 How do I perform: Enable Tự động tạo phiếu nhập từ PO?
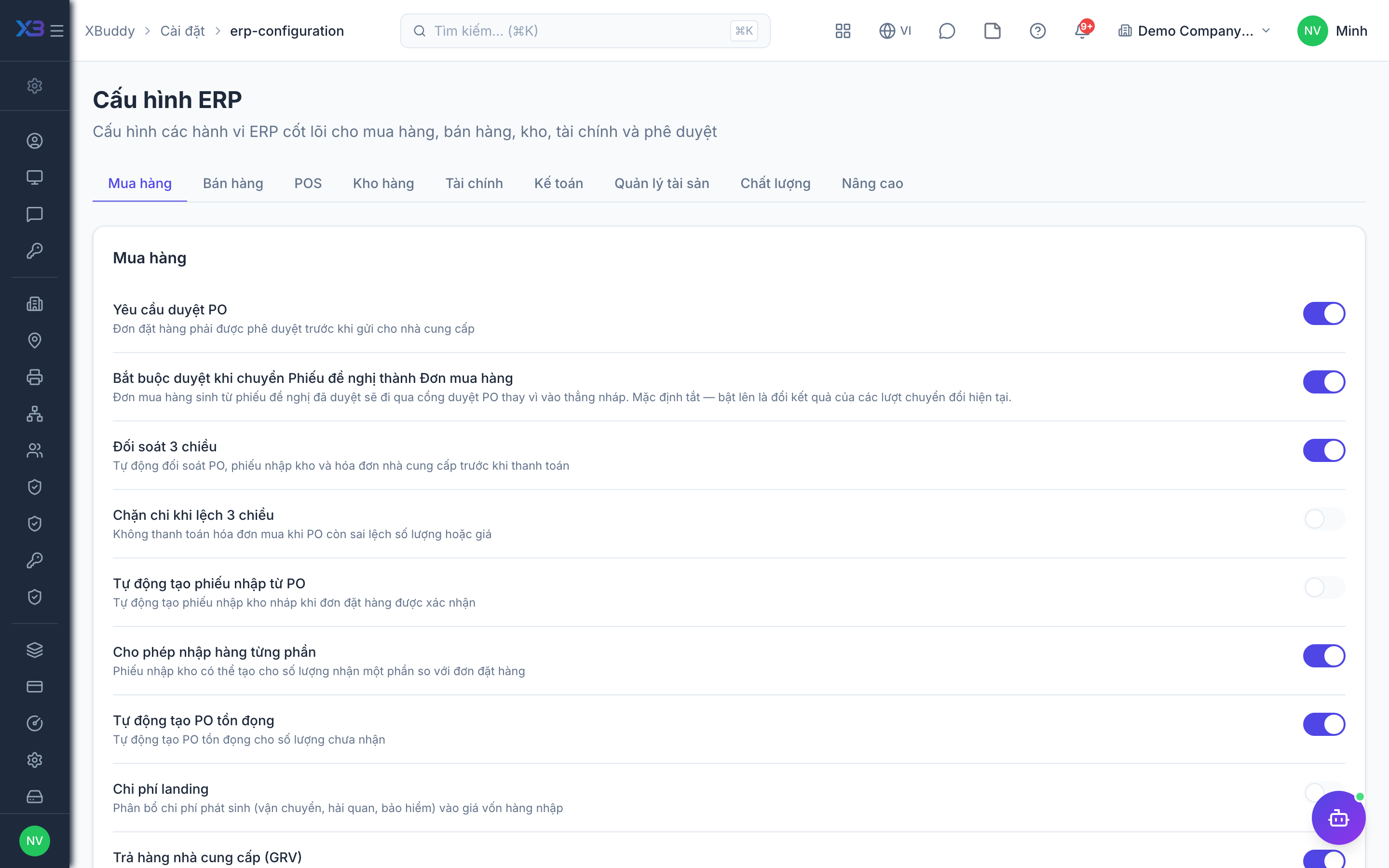coord(1323,587)
